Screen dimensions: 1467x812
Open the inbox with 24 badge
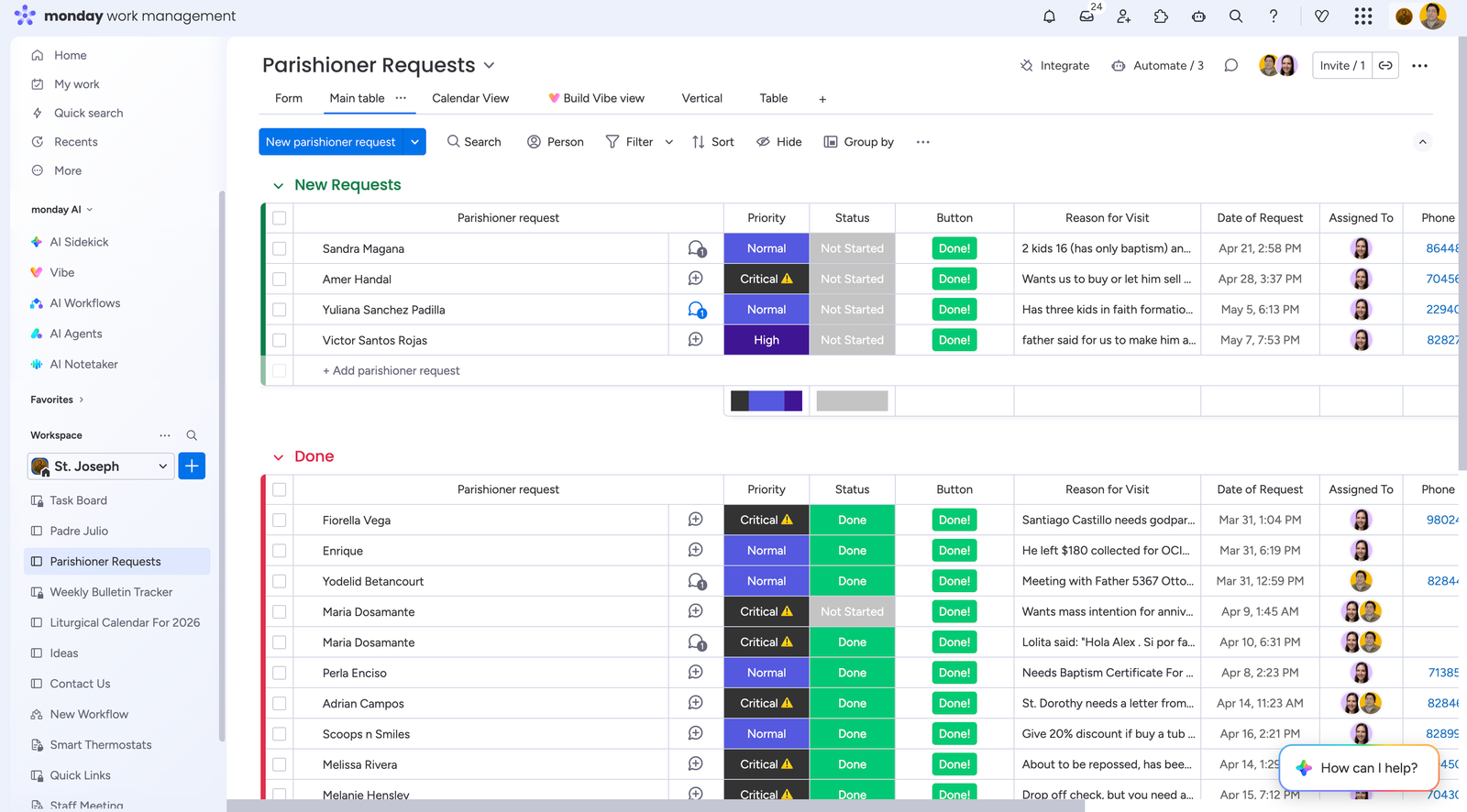(x=1087, y=16)
